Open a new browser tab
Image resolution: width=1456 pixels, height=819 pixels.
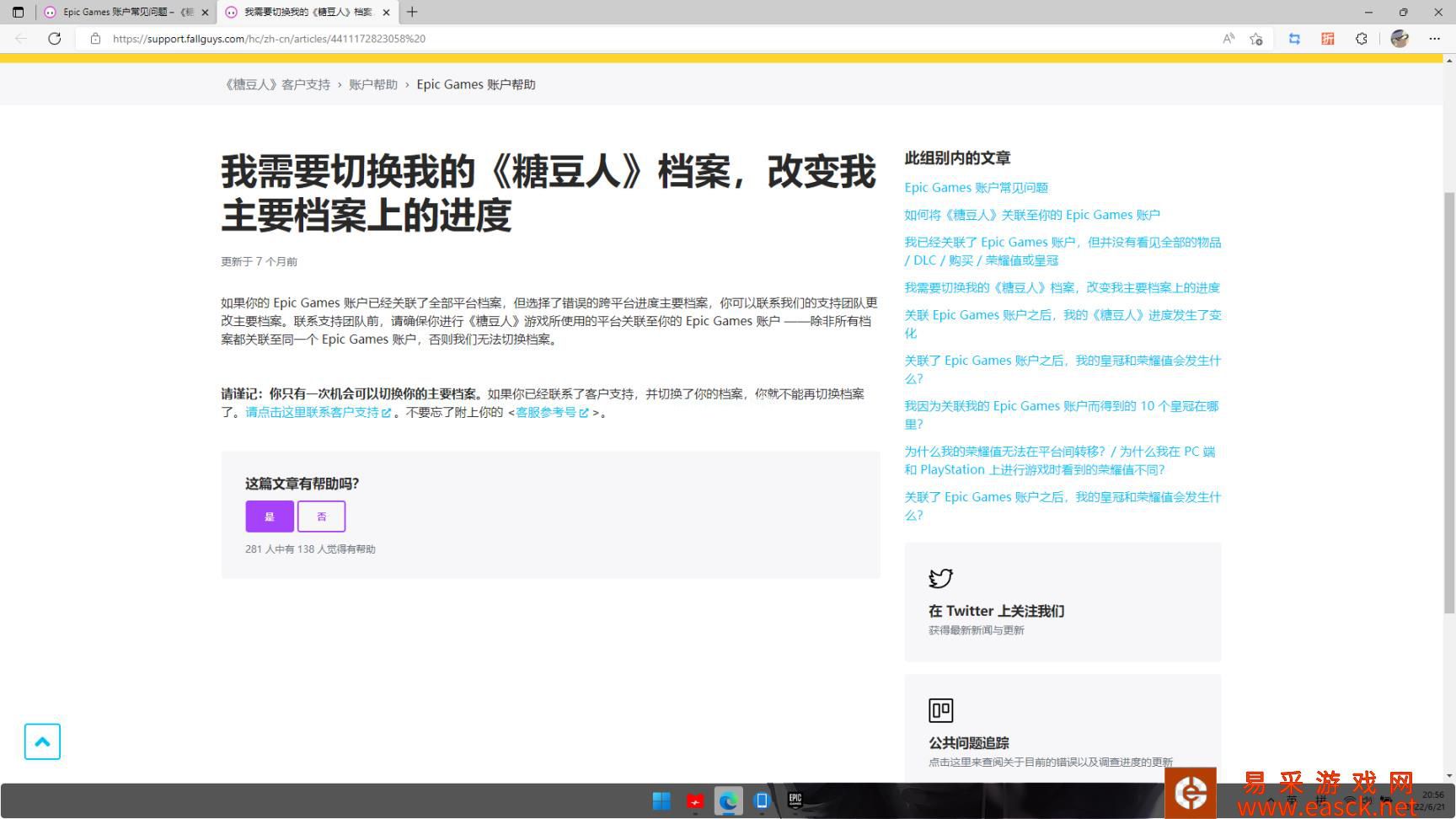[x=412, y=12]
